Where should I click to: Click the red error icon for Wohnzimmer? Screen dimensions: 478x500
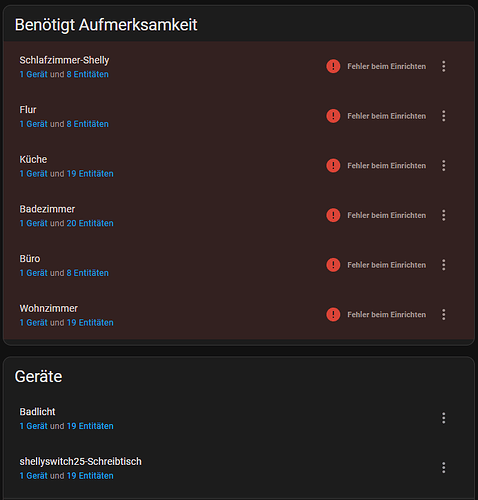(333, 315)
